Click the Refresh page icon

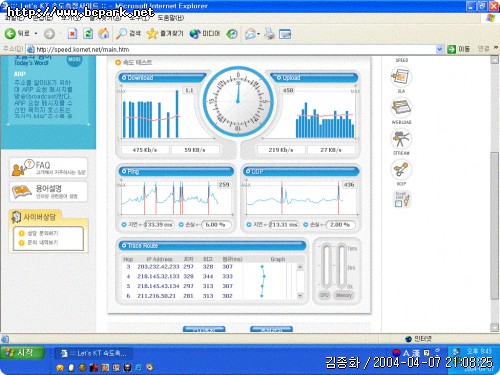tap(88, 33)
